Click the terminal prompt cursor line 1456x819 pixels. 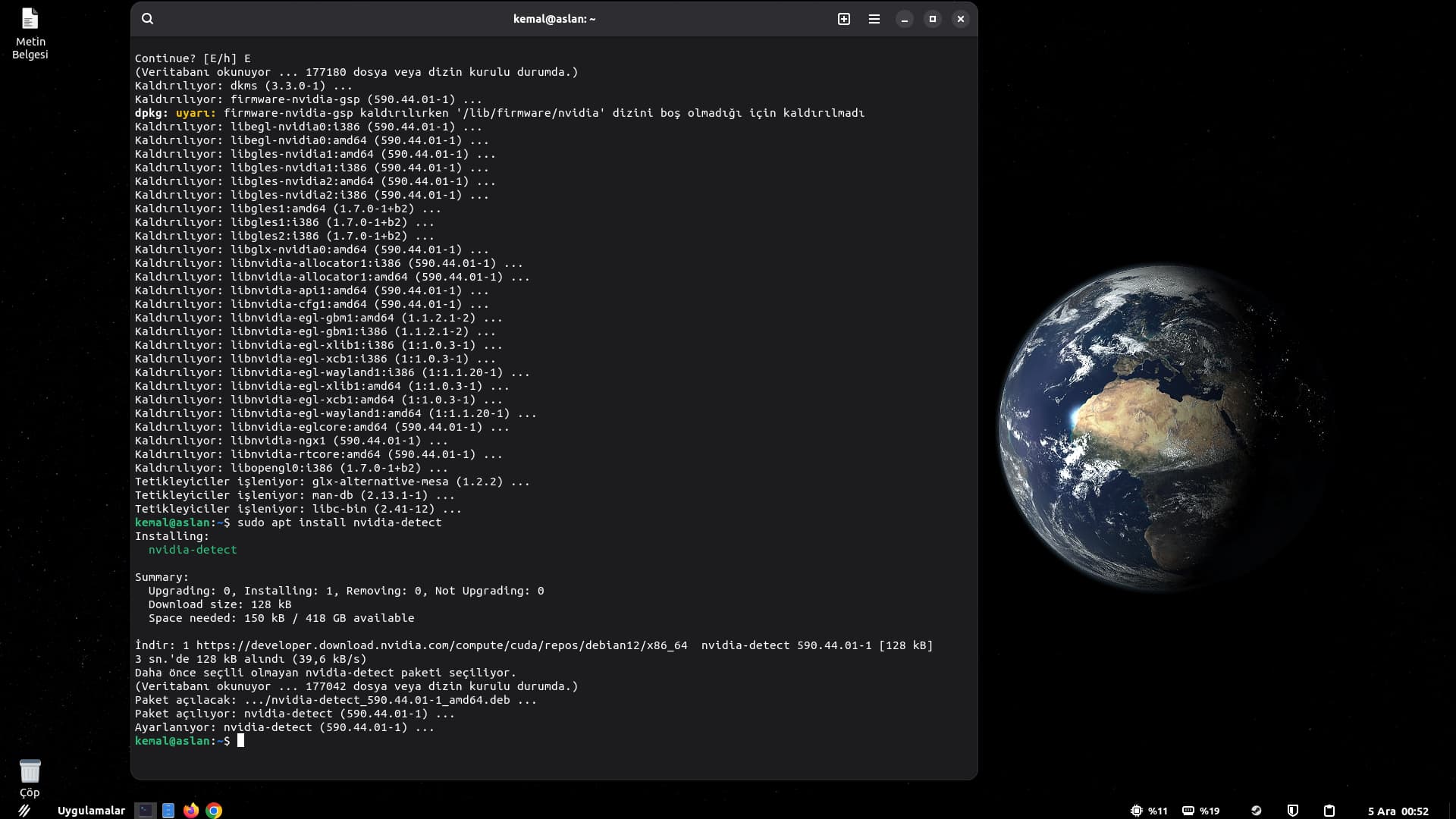[x=240, y=741]
